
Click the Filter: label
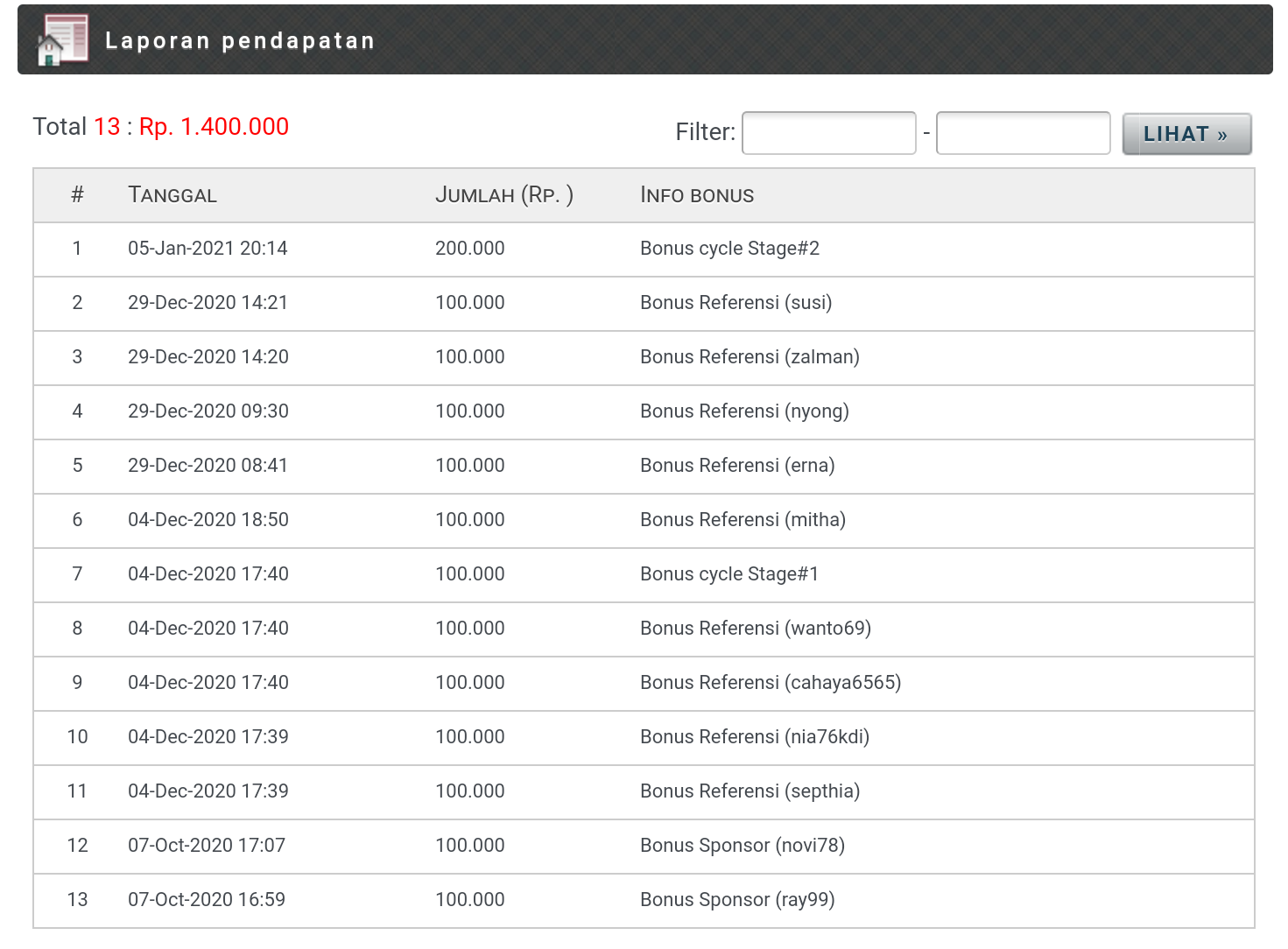[x=705, y=132]
